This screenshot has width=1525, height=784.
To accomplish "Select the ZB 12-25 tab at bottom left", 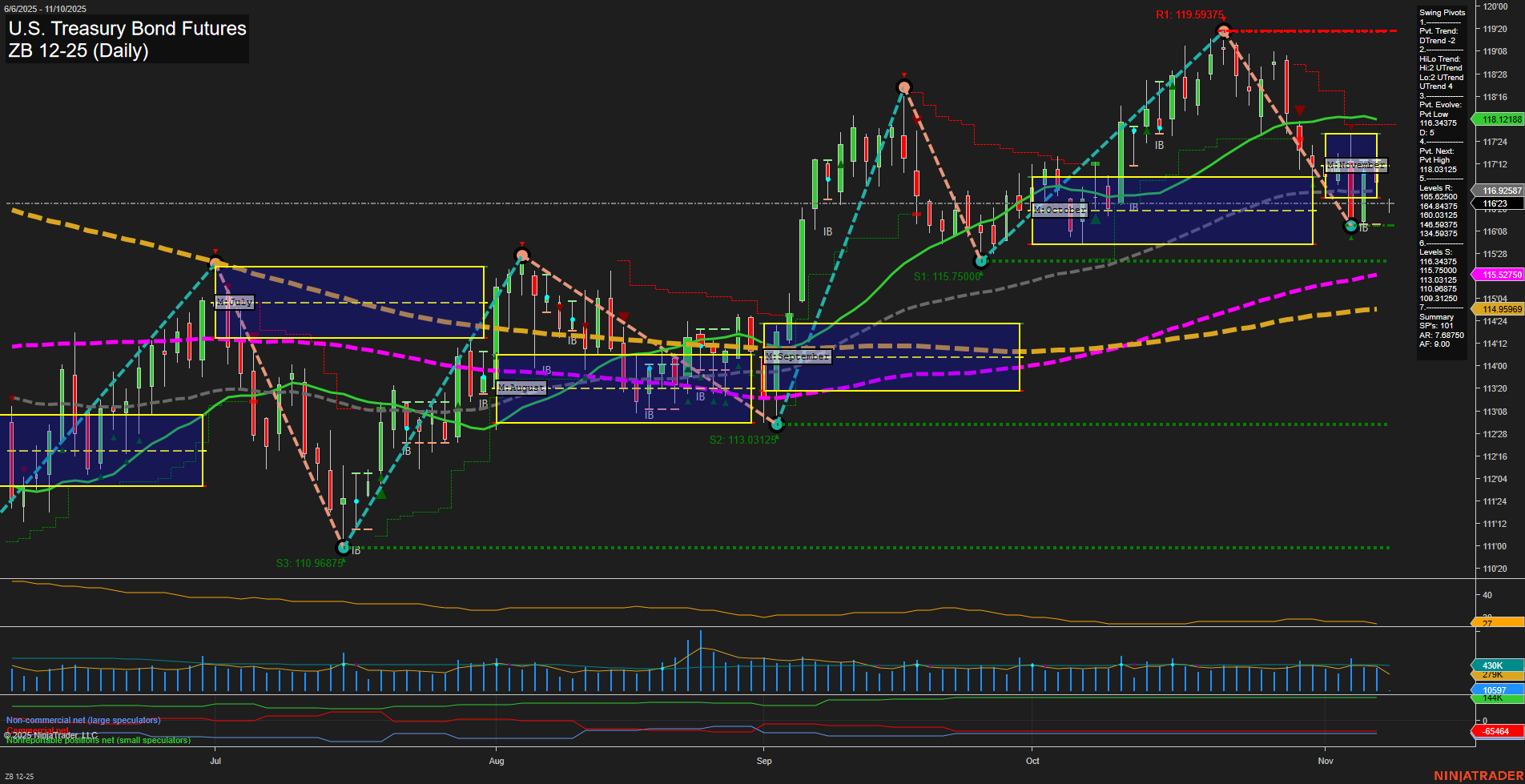I will [20, 776].
